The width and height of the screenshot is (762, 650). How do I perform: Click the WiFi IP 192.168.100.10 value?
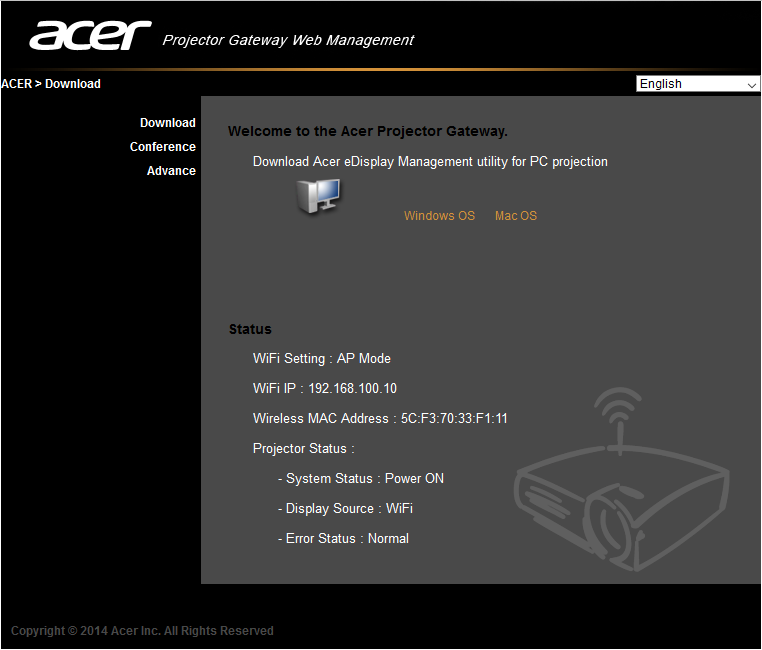(352, 389)
